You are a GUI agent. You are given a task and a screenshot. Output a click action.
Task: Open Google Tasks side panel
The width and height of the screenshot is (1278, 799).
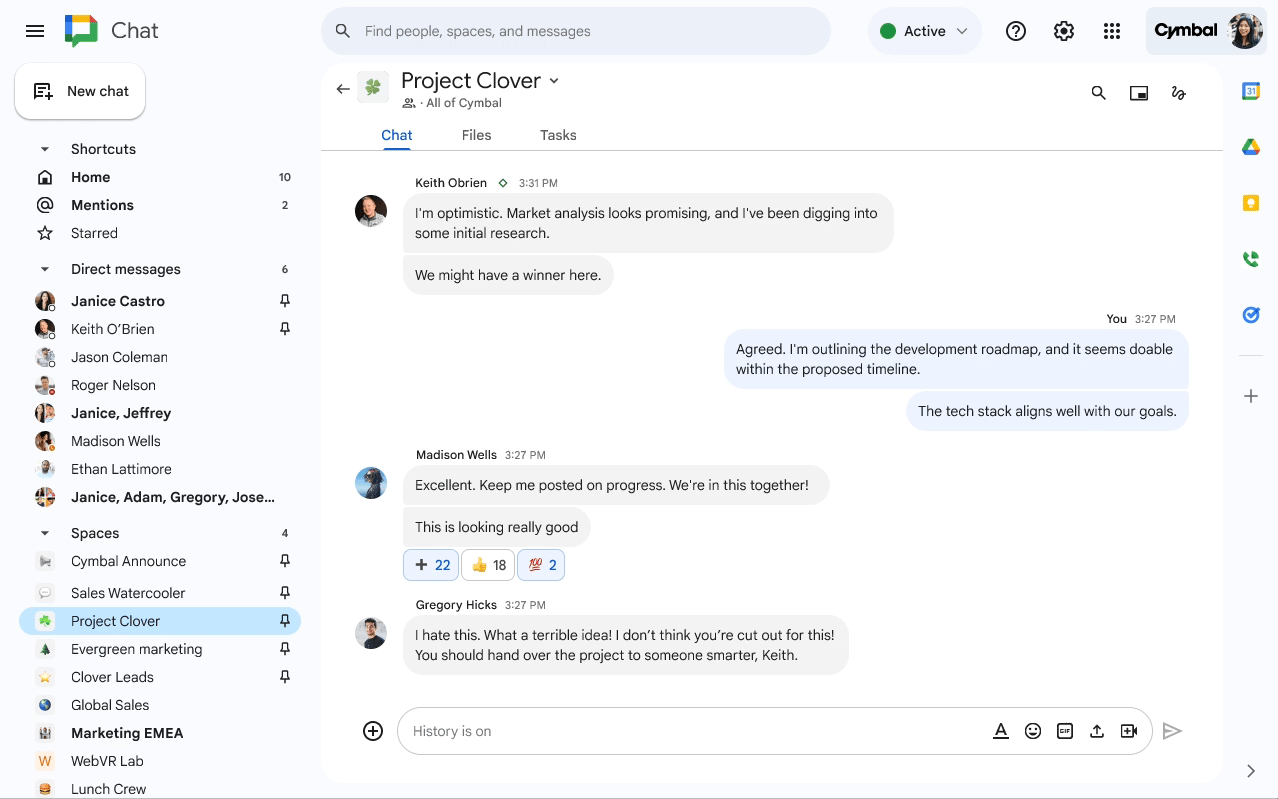pyautogui.click(x=1250, y=315)
